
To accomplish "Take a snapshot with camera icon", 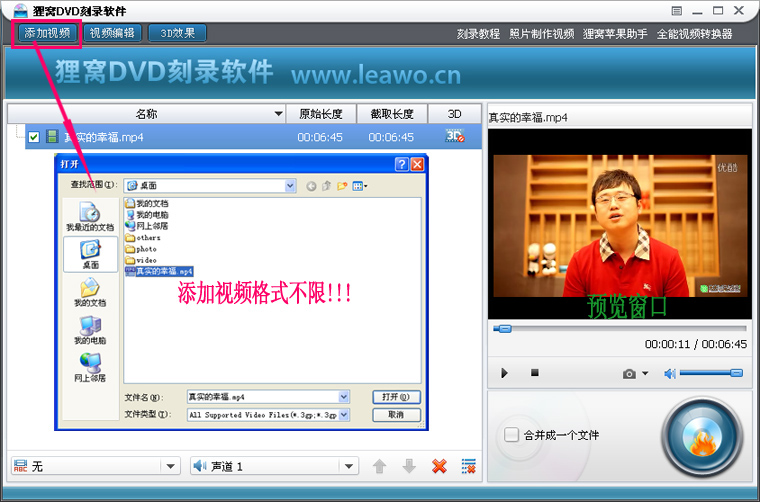I will pos(629,374).
